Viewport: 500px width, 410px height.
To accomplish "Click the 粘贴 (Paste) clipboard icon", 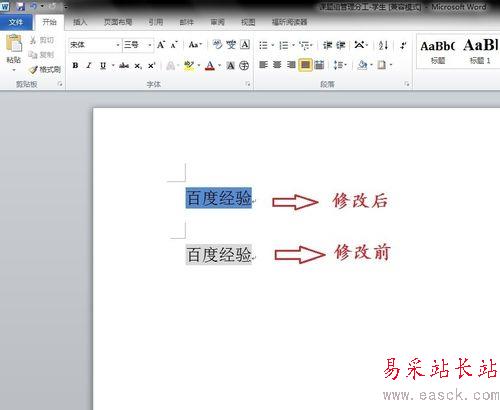I will (x=14, y=43).
